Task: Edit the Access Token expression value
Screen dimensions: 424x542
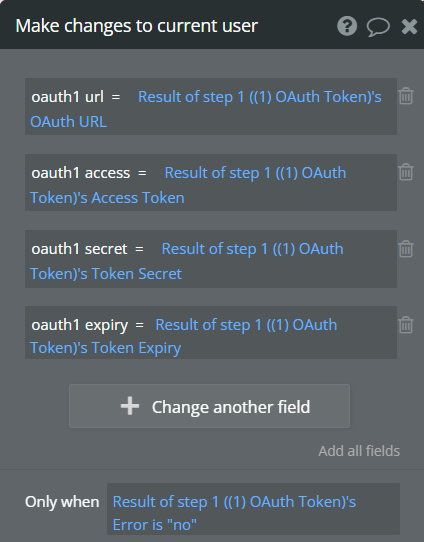Action: tap(188, 185)
